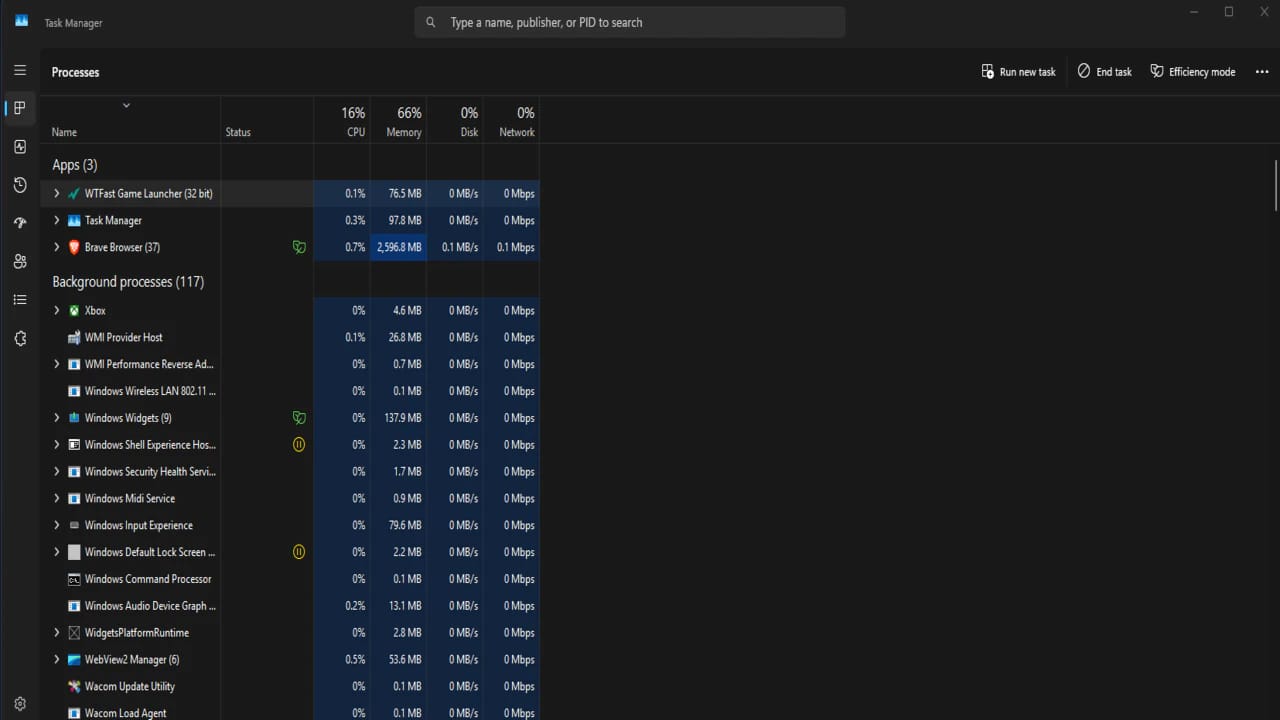This screenshot has height=720, width=1280.
Task: Open the Performance page icon
Action: pyautogui.click(x=20, y=146)
